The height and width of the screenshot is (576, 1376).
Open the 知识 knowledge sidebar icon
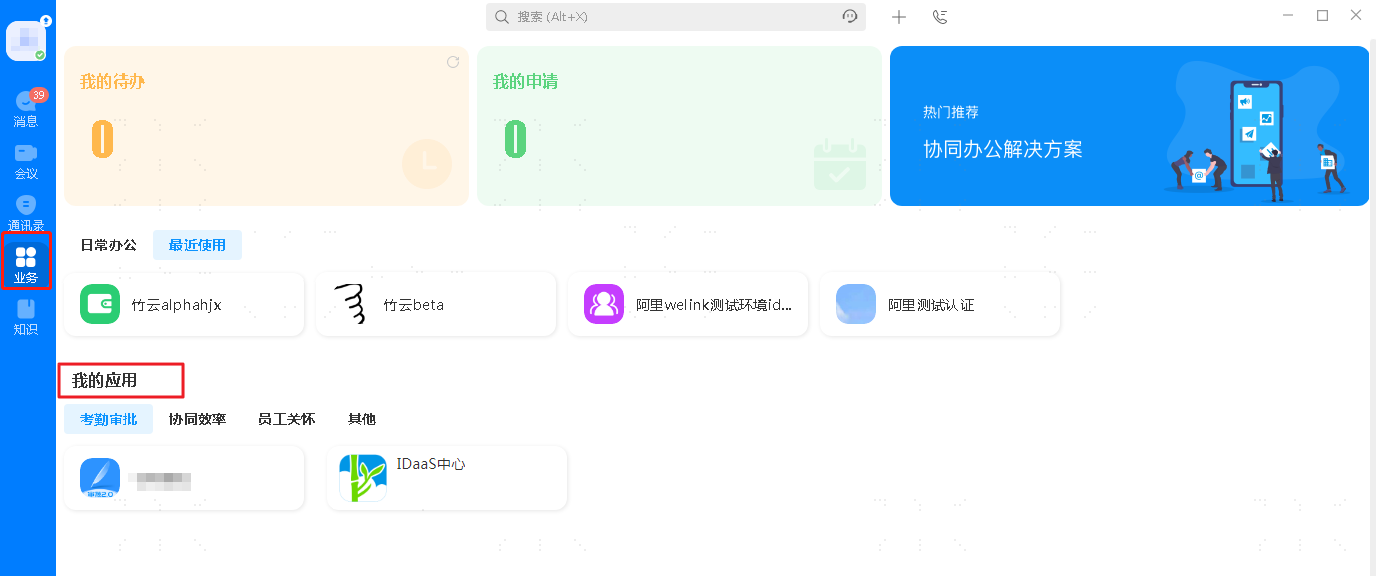point(26,315)
